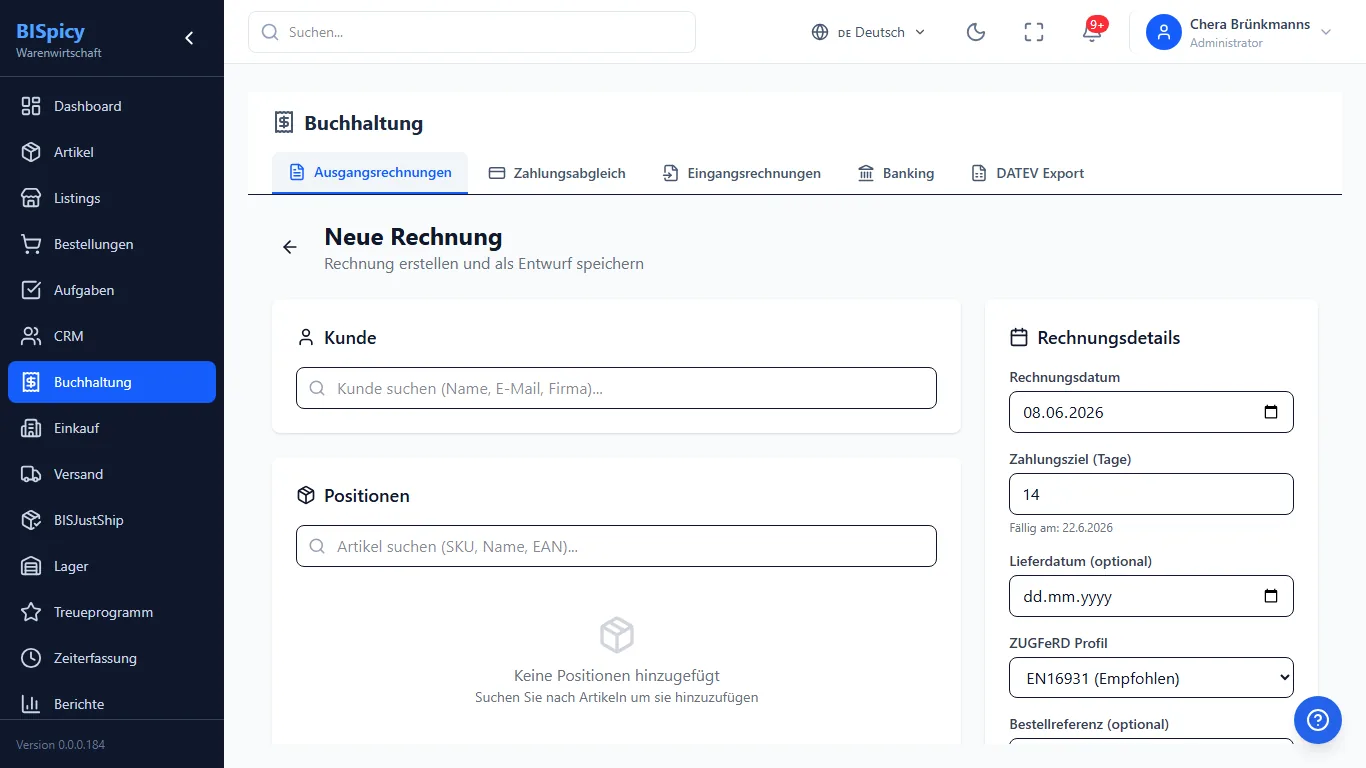
Task: Click the Einkauf factory icon
Action: pyautogui.click(x=31, y=428)
